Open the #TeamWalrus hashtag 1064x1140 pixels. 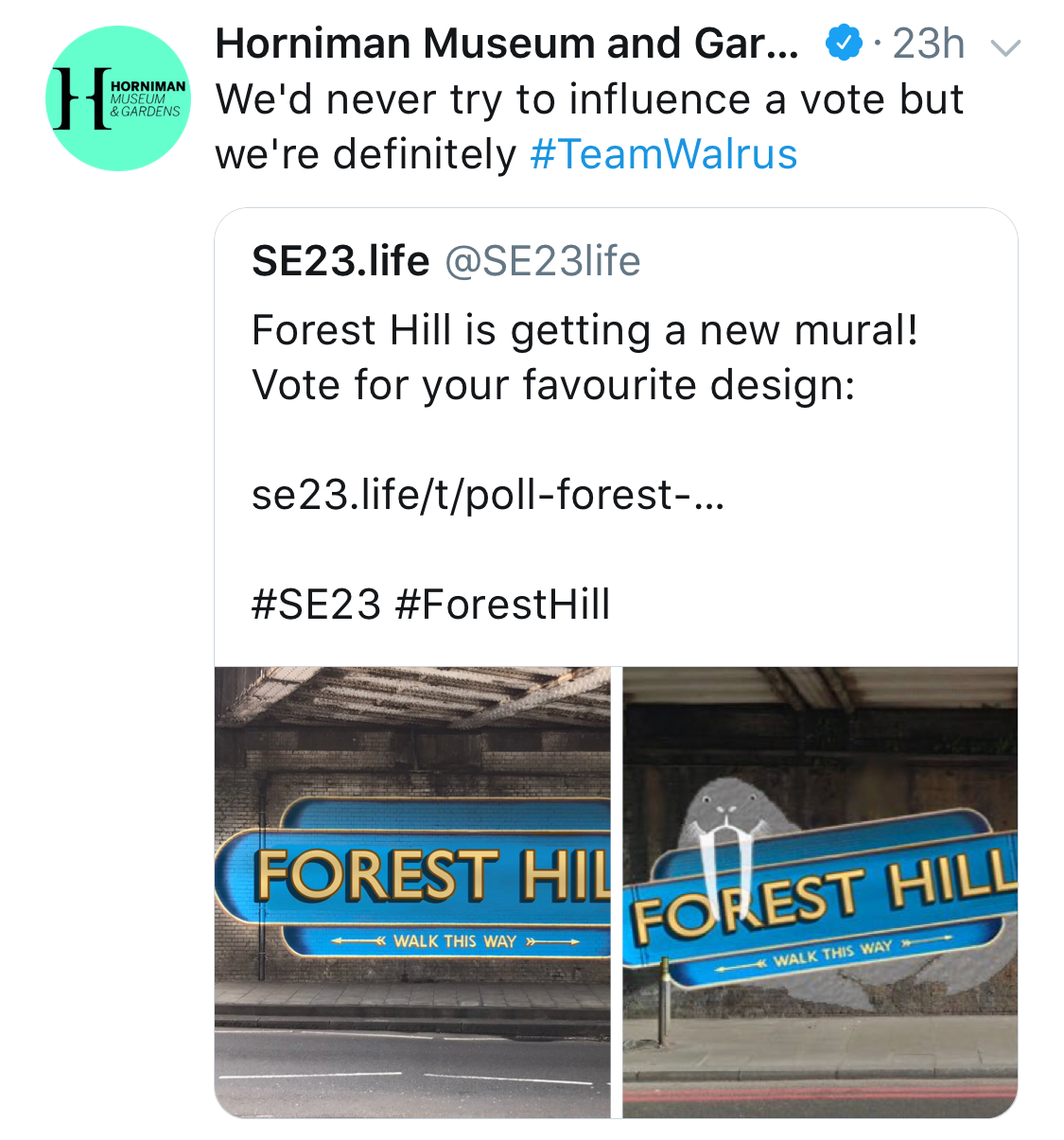(x=664, y=154)
